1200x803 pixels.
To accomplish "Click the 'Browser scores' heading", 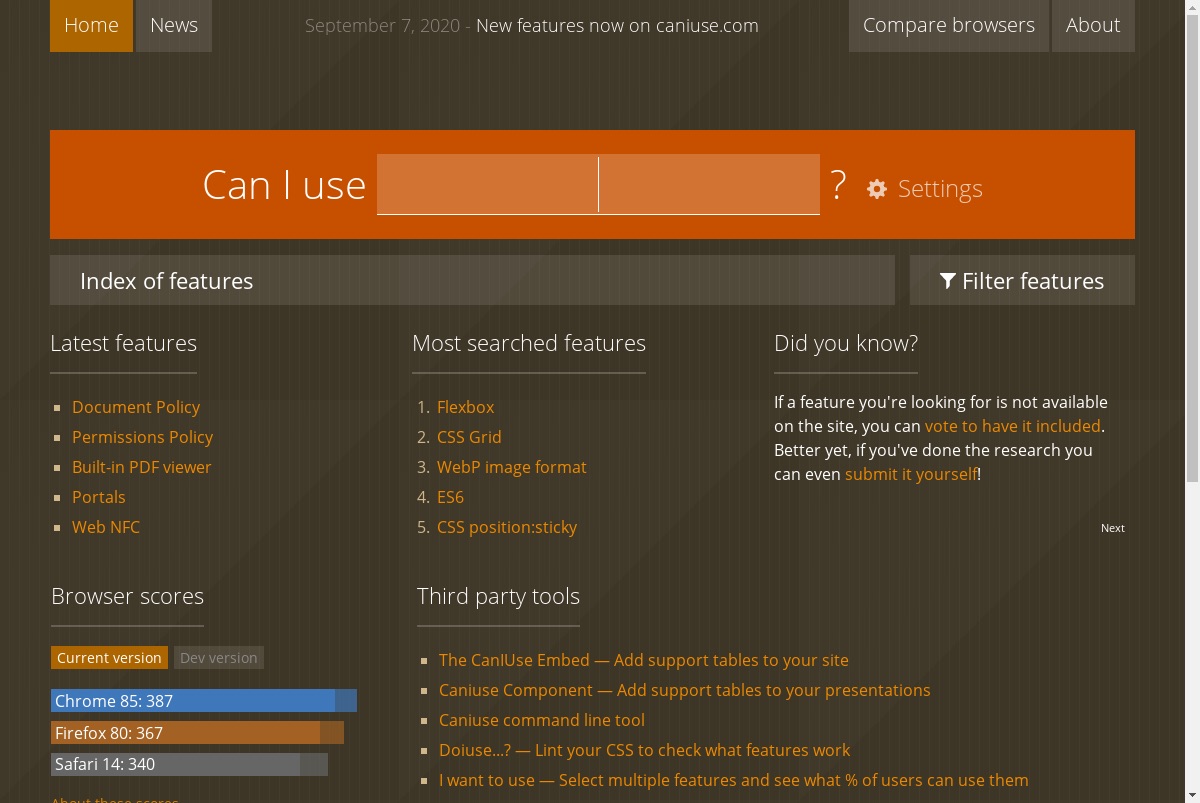I will pyautogui.click(x=127, y=596).
